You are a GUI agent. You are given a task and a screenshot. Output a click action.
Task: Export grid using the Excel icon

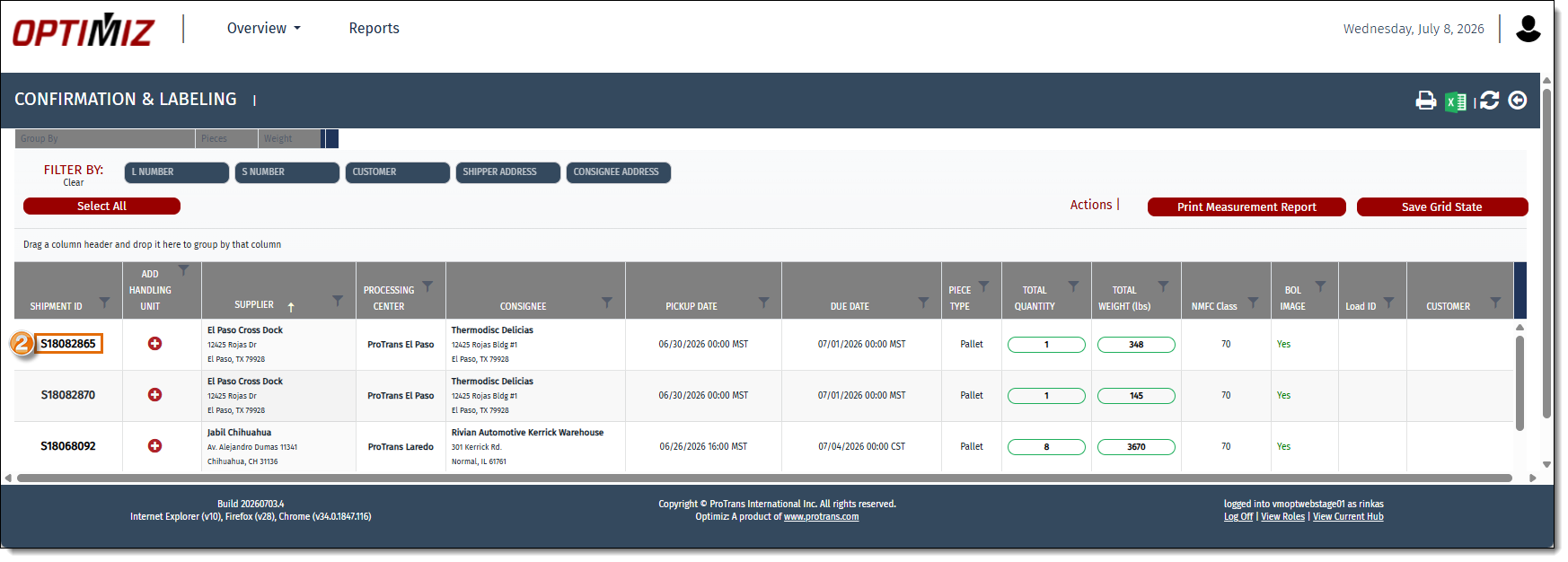(1455, 101)
